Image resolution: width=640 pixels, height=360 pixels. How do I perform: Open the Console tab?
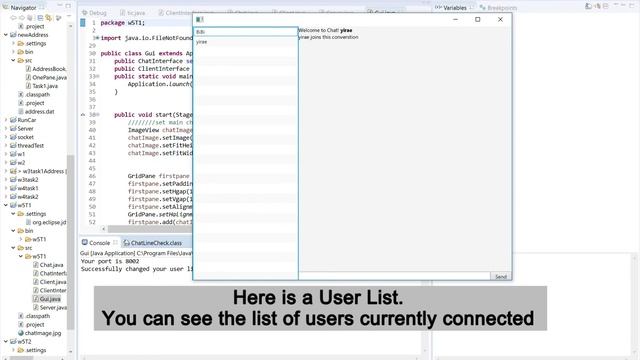tap(99, 243)
